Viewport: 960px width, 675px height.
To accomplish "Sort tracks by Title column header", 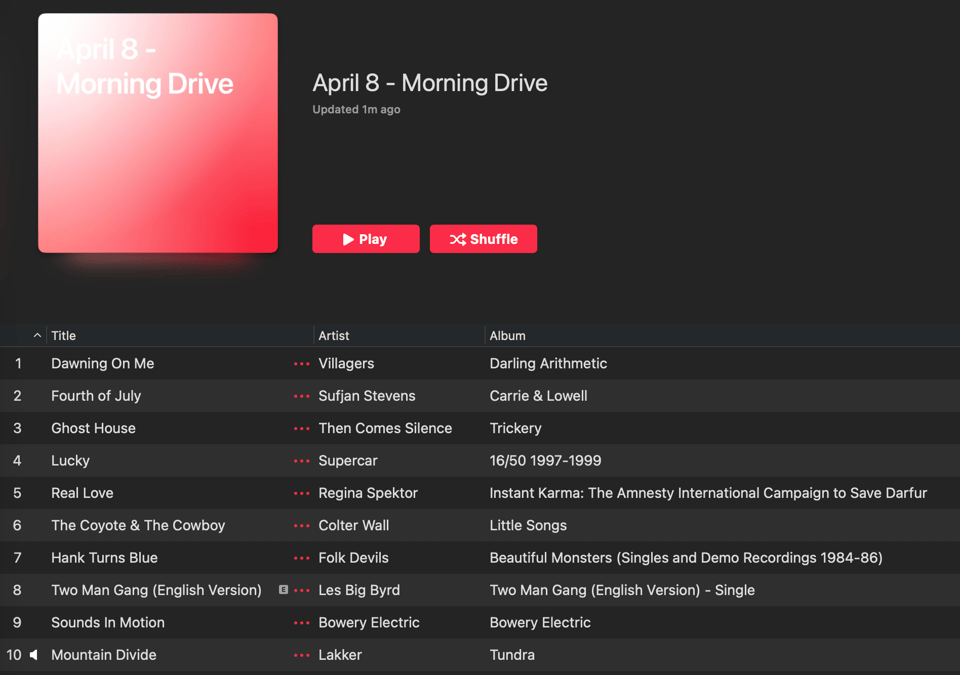I will 64,336.
